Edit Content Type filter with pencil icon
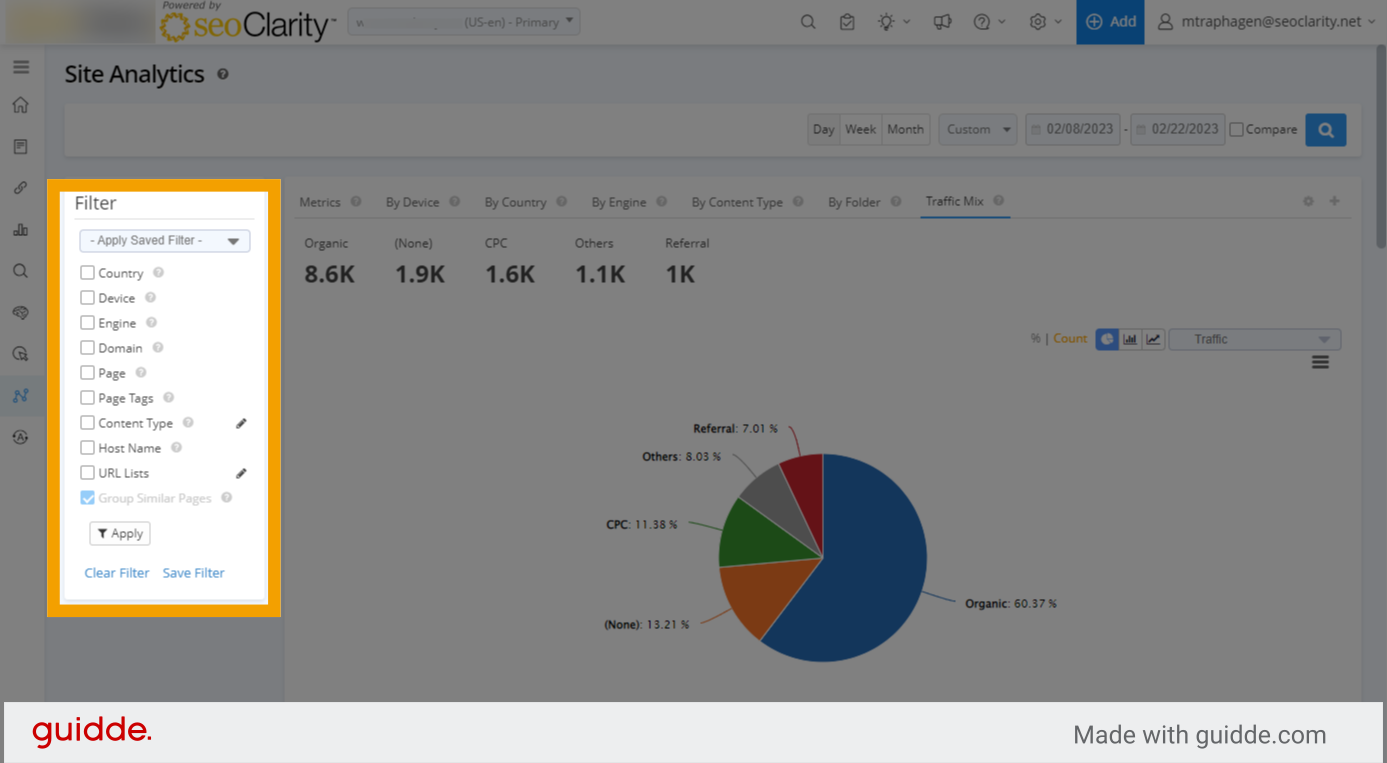 tap(241, 423)
